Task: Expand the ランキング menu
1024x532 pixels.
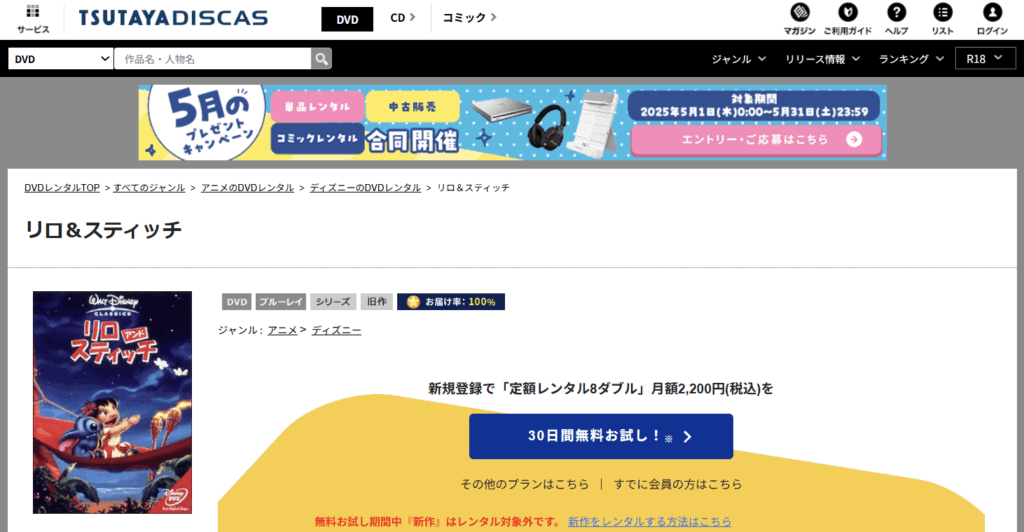Action: click(x=911, y=59)
